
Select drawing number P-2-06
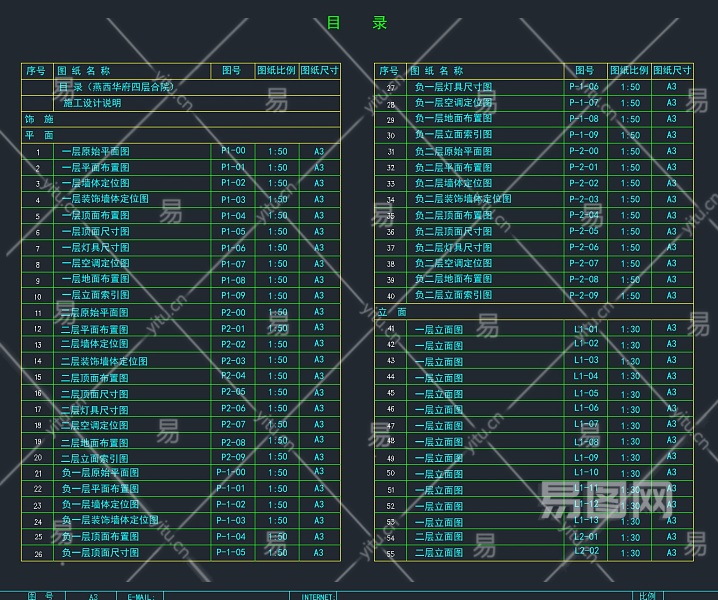click(x=584, y=248)
